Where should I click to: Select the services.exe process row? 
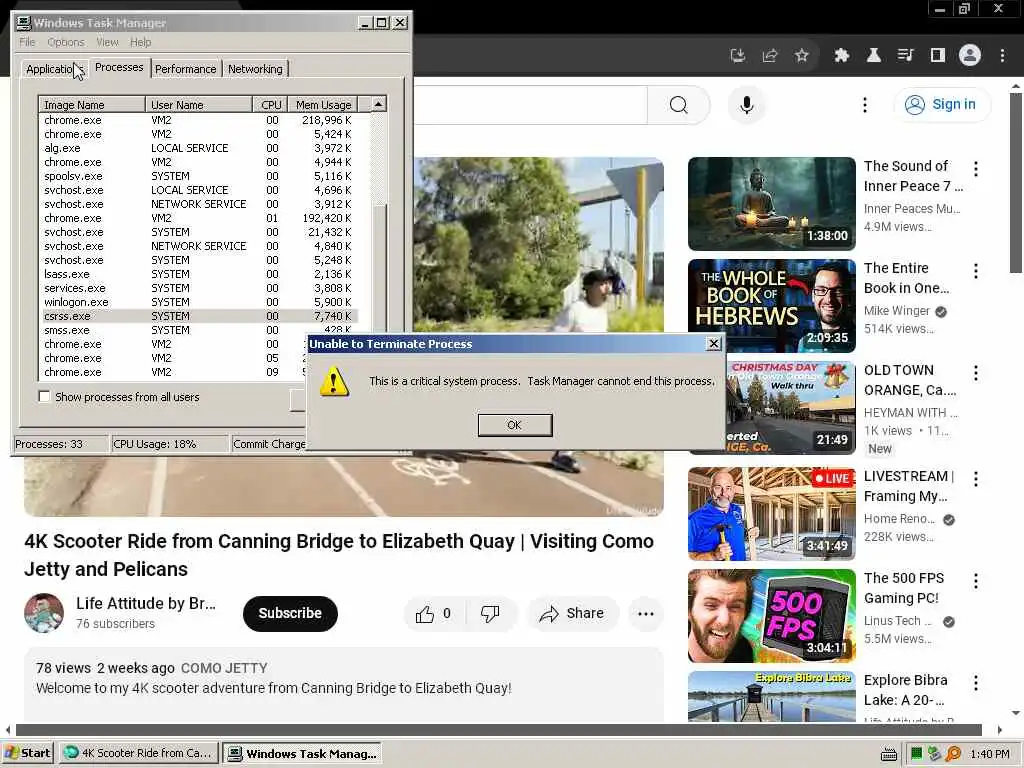(199, 288)
